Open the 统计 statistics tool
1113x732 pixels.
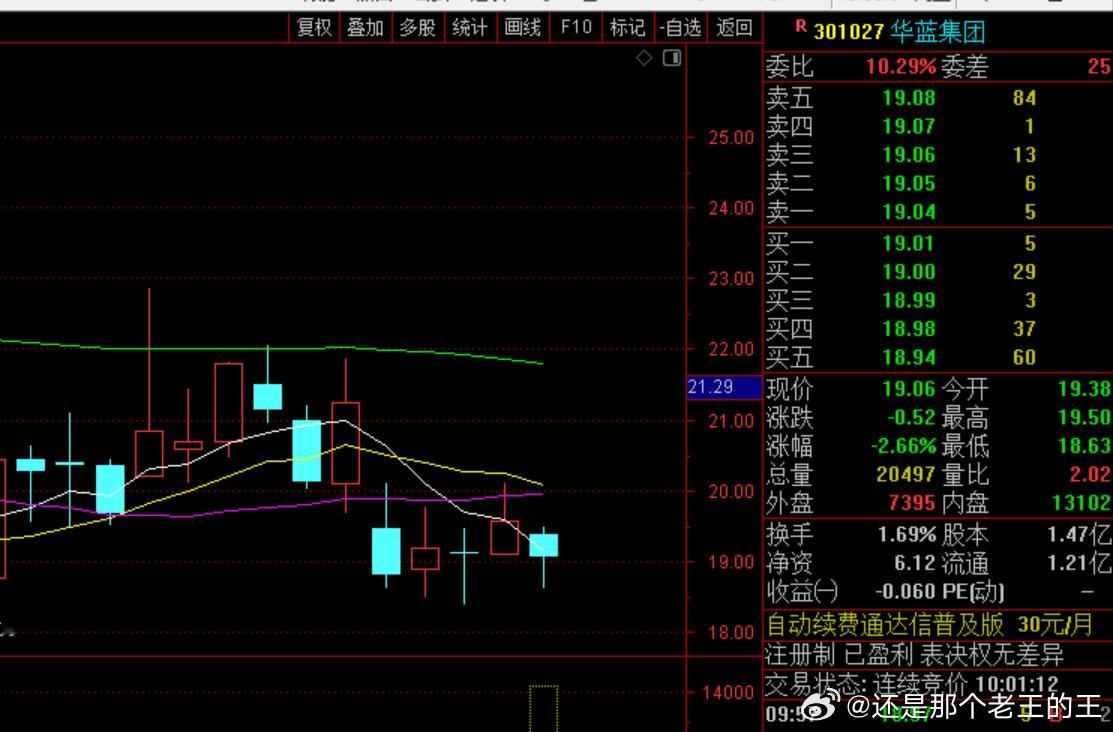click(x=470, y=28)
